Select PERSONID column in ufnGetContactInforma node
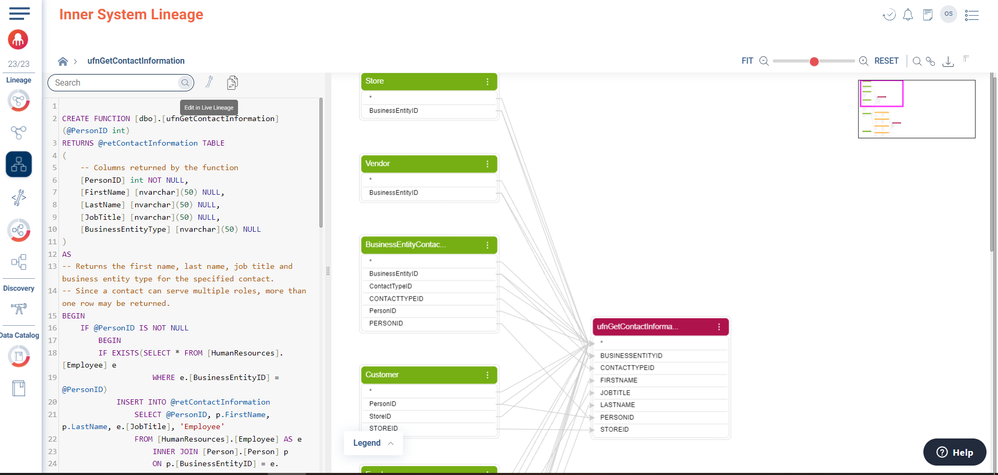 point(661,417)
